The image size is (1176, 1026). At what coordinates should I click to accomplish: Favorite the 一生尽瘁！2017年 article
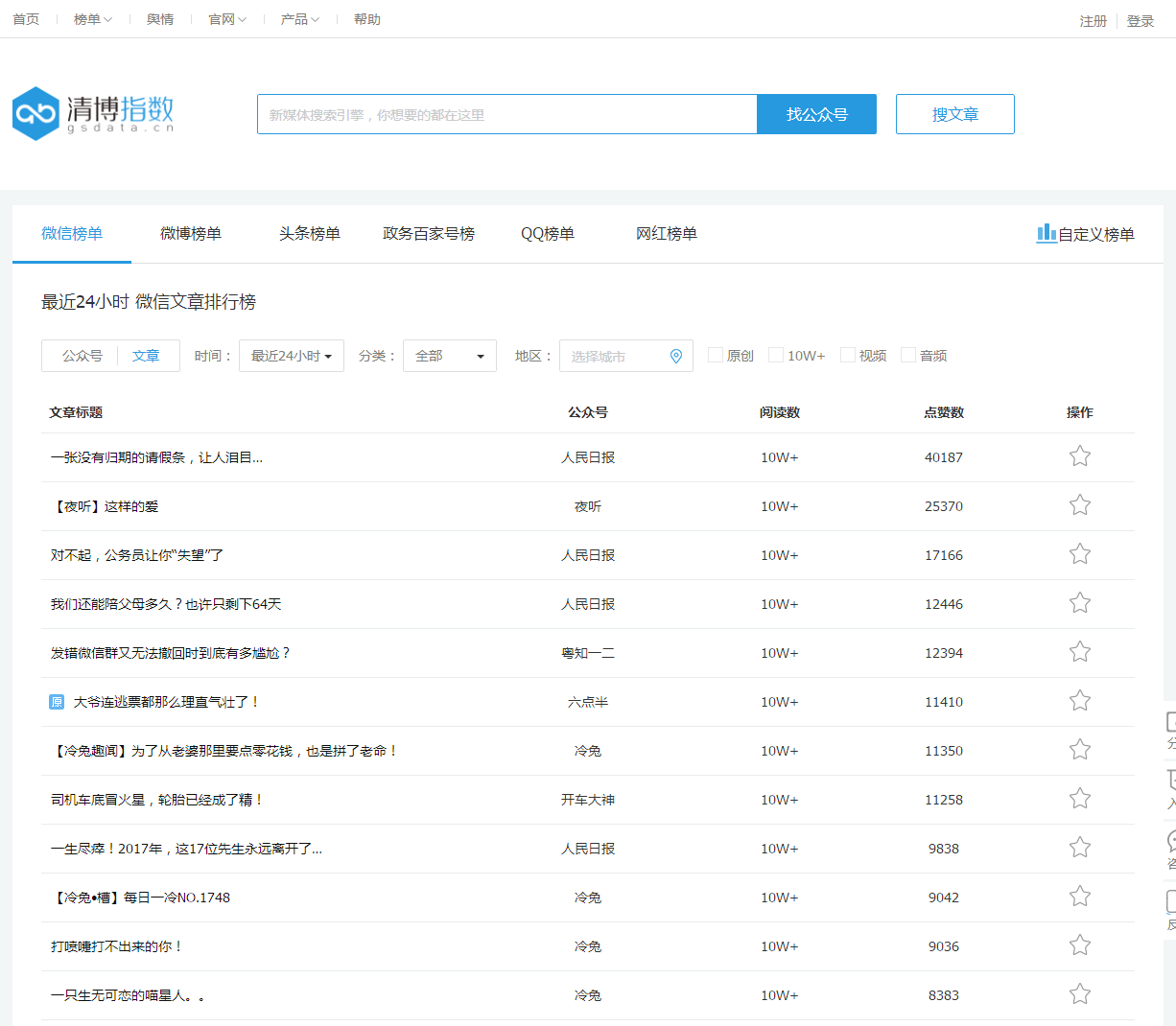(1080, 848)
